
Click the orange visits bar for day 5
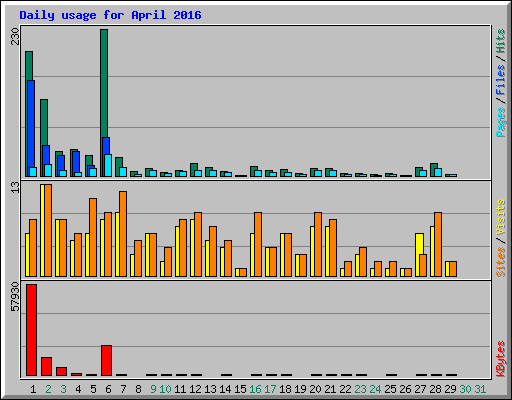[93, 237]
